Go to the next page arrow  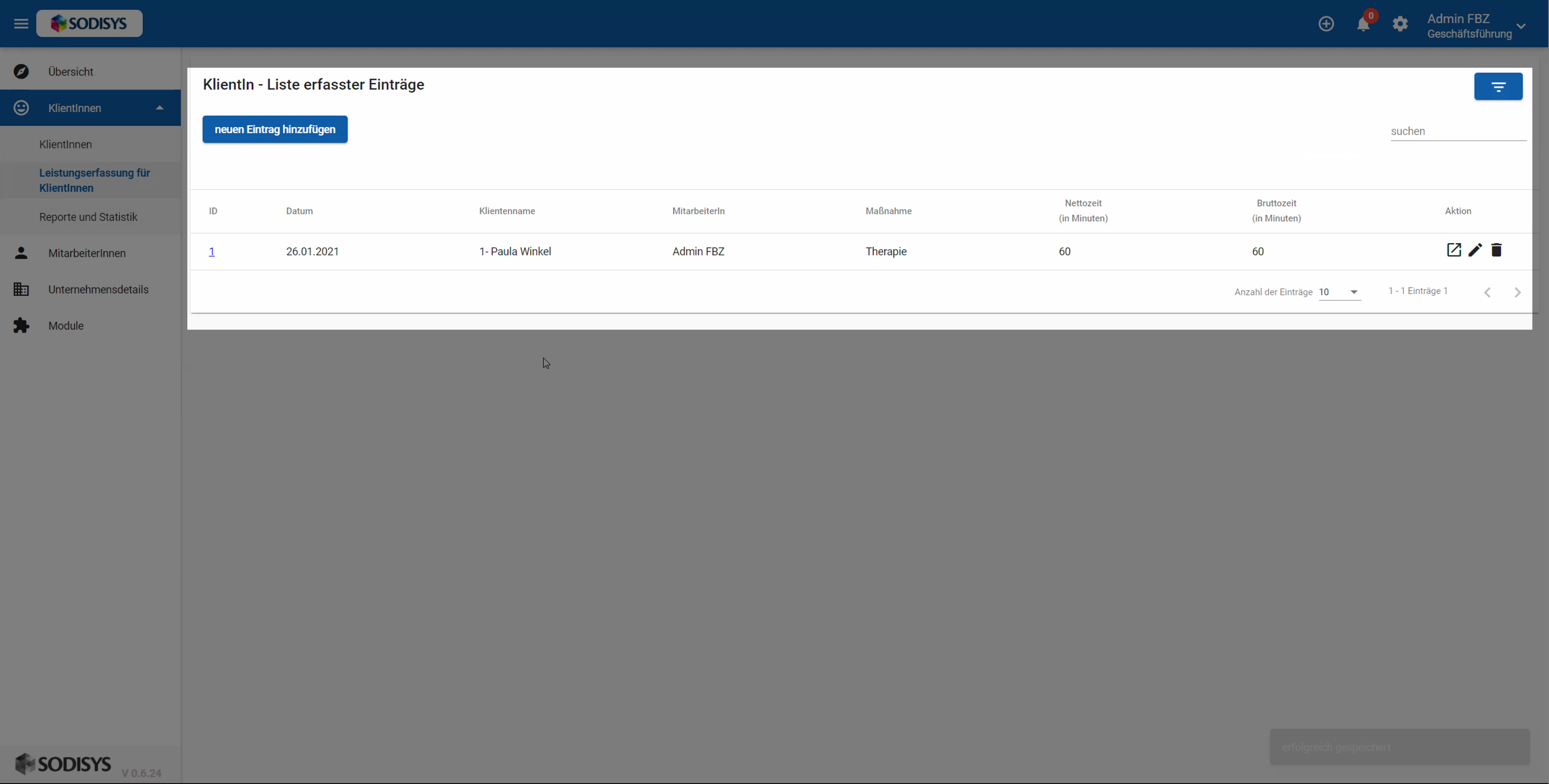point(1517,292)
